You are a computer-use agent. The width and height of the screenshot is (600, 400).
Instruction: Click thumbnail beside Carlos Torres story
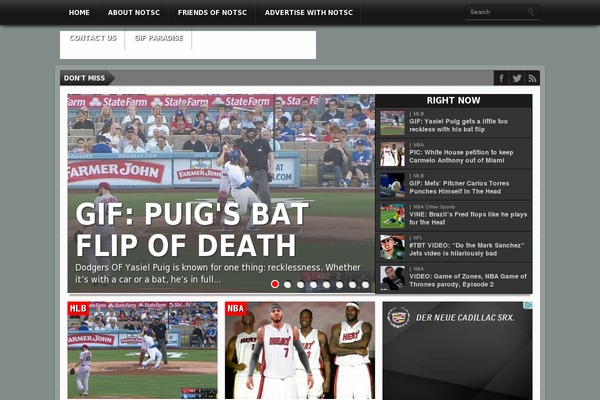point(392,185)
